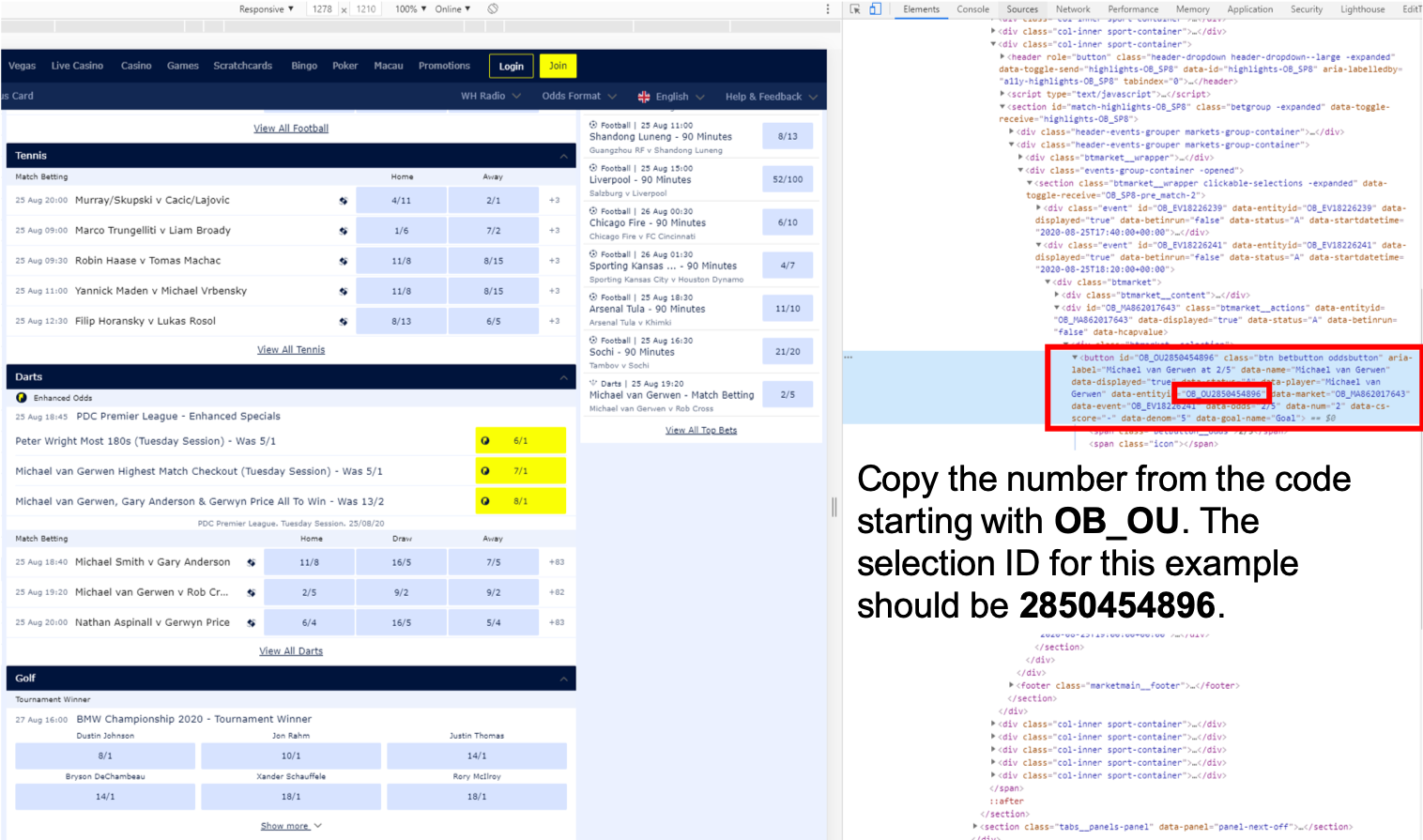Click the yellow Join button
Image resolution: width=1423 pixels, height=840 pixels.
558,66
